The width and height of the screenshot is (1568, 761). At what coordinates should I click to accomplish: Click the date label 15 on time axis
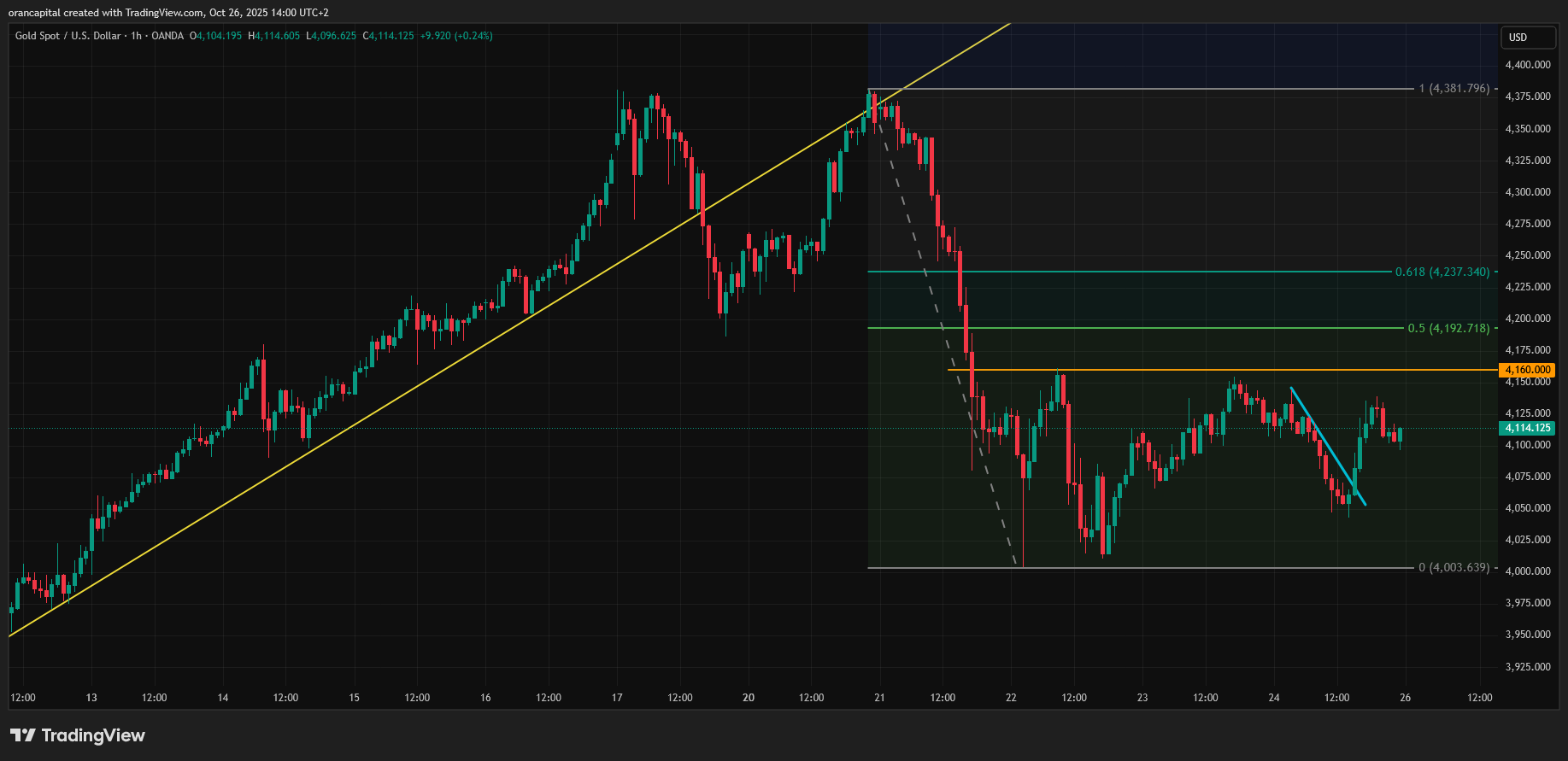click(x=355, y=698)
